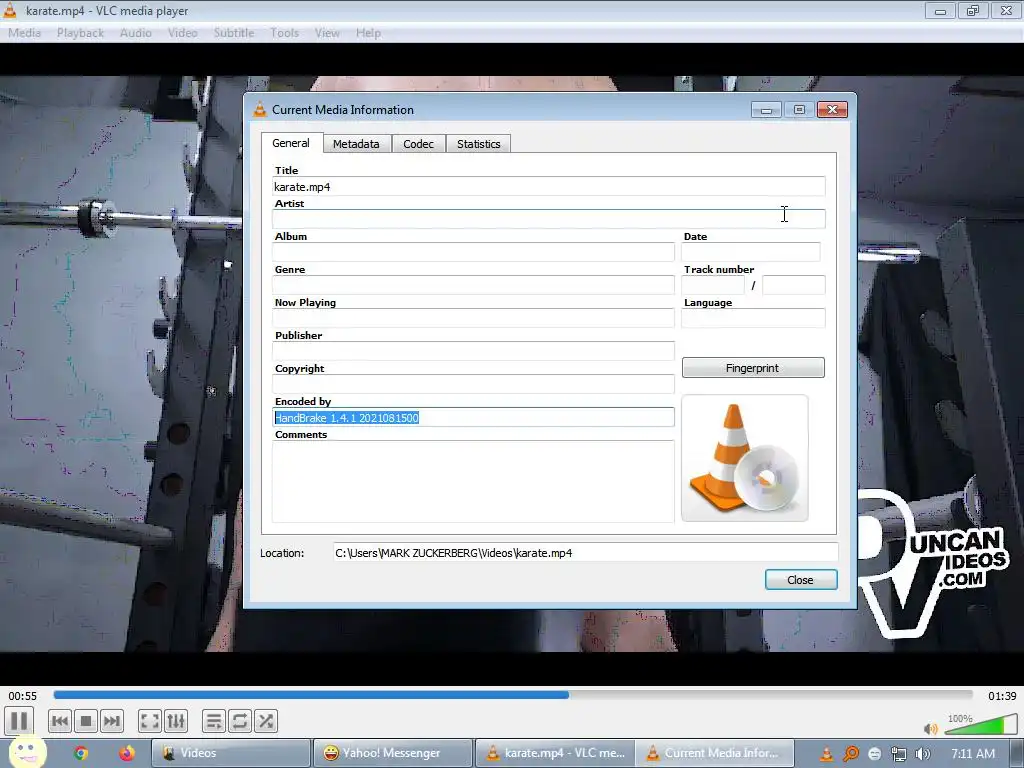Switch to Yahoo! Messenger in taskbar
The image size is (1024, 768).
tap(392, 753)
